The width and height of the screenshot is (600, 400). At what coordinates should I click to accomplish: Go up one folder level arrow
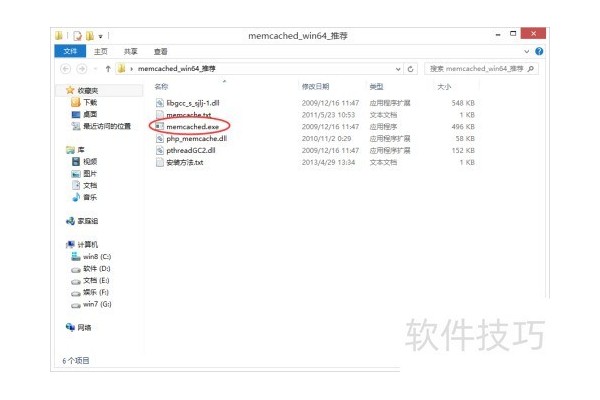tap(108, 69)
